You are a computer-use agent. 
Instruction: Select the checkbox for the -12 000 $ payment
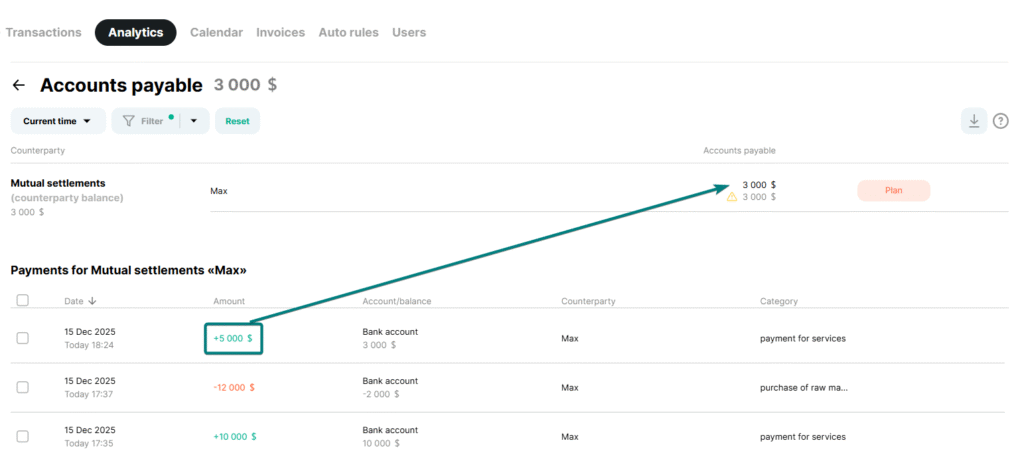22,387
